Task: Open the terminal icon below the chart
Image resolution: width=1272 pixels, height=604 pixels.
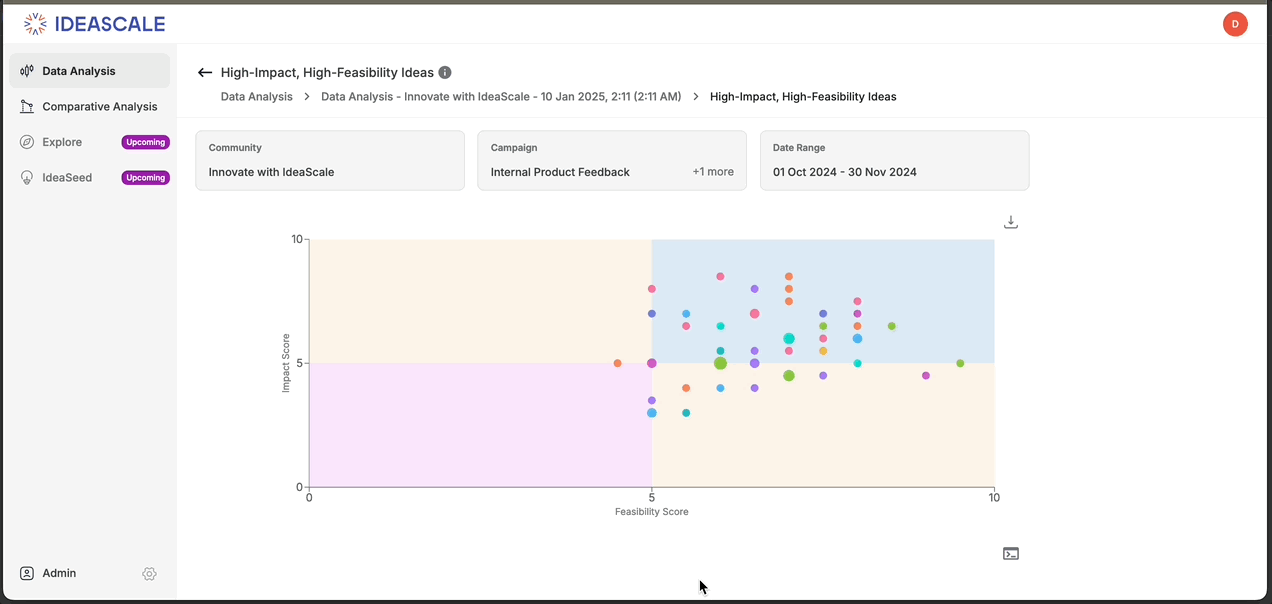Action: pos(1011,553)
